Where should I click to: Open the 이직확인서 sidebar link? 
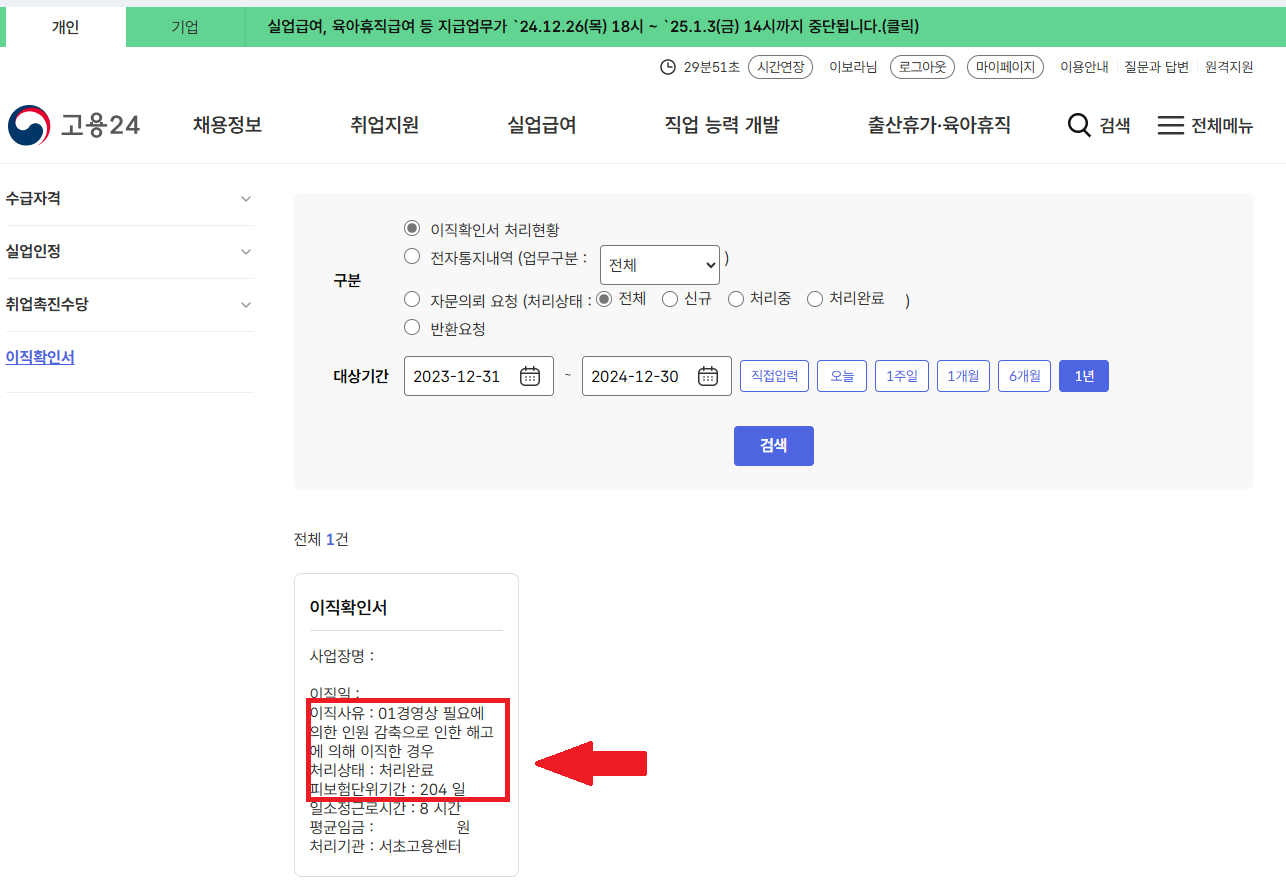[40, 356]
